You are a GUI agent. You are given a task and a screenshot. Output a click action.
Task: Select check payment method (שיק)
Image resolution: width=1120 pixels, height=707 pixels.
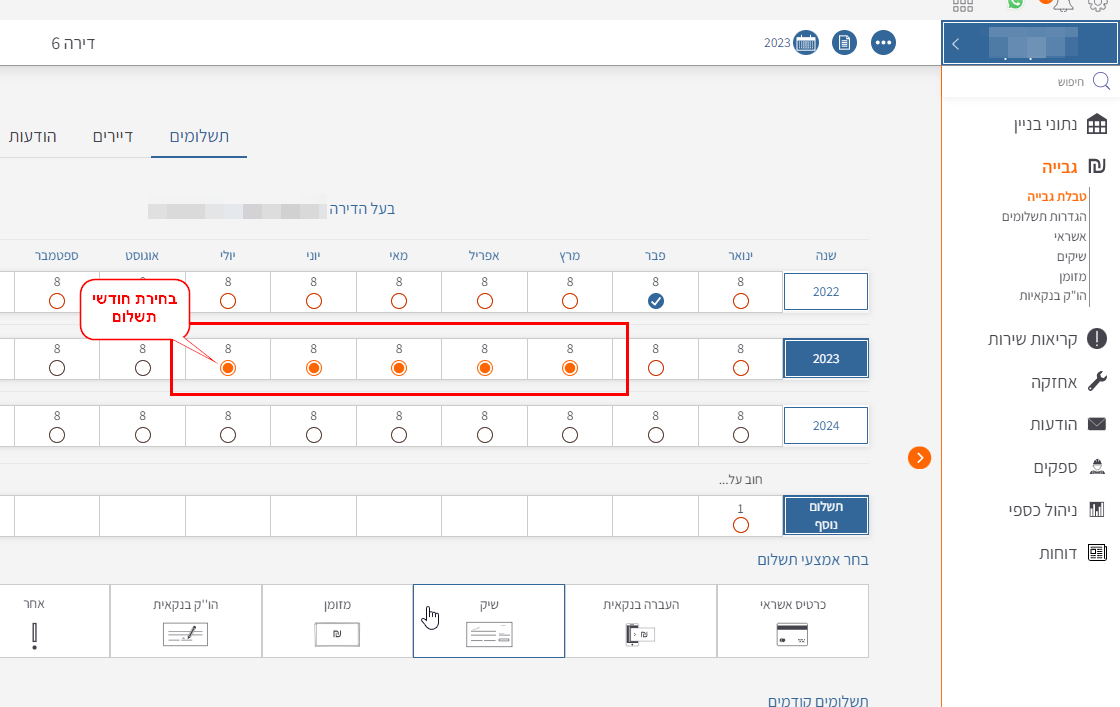click(488, 621)
